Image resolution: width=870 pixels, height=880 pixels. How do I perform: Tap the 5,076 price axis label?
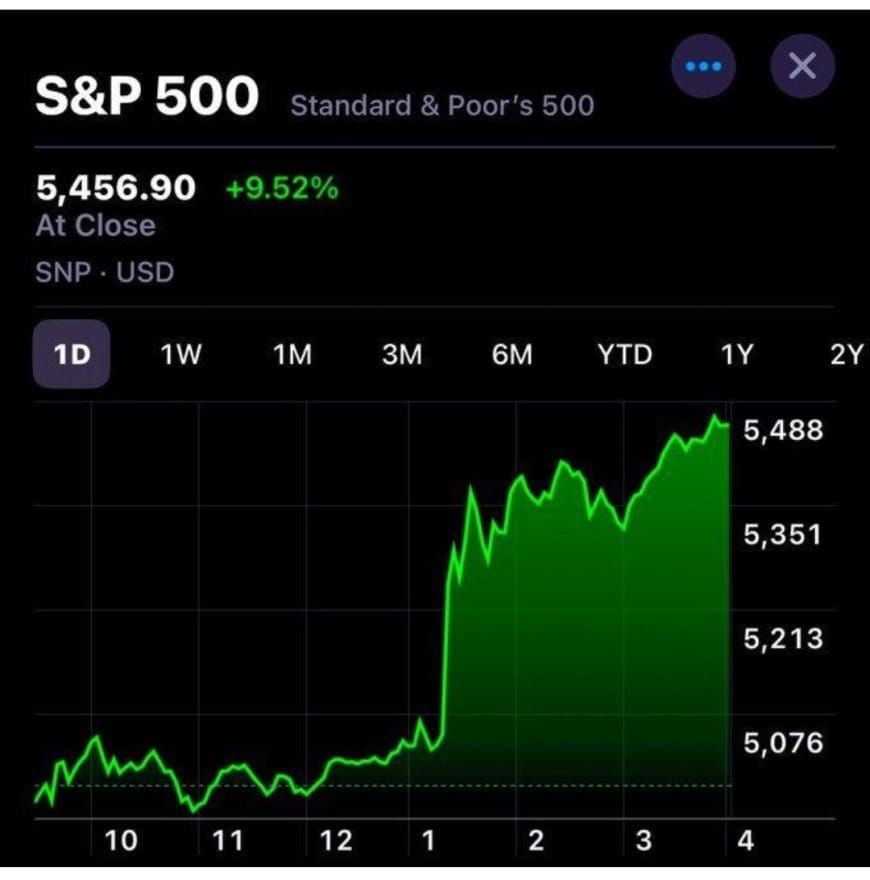783,742
